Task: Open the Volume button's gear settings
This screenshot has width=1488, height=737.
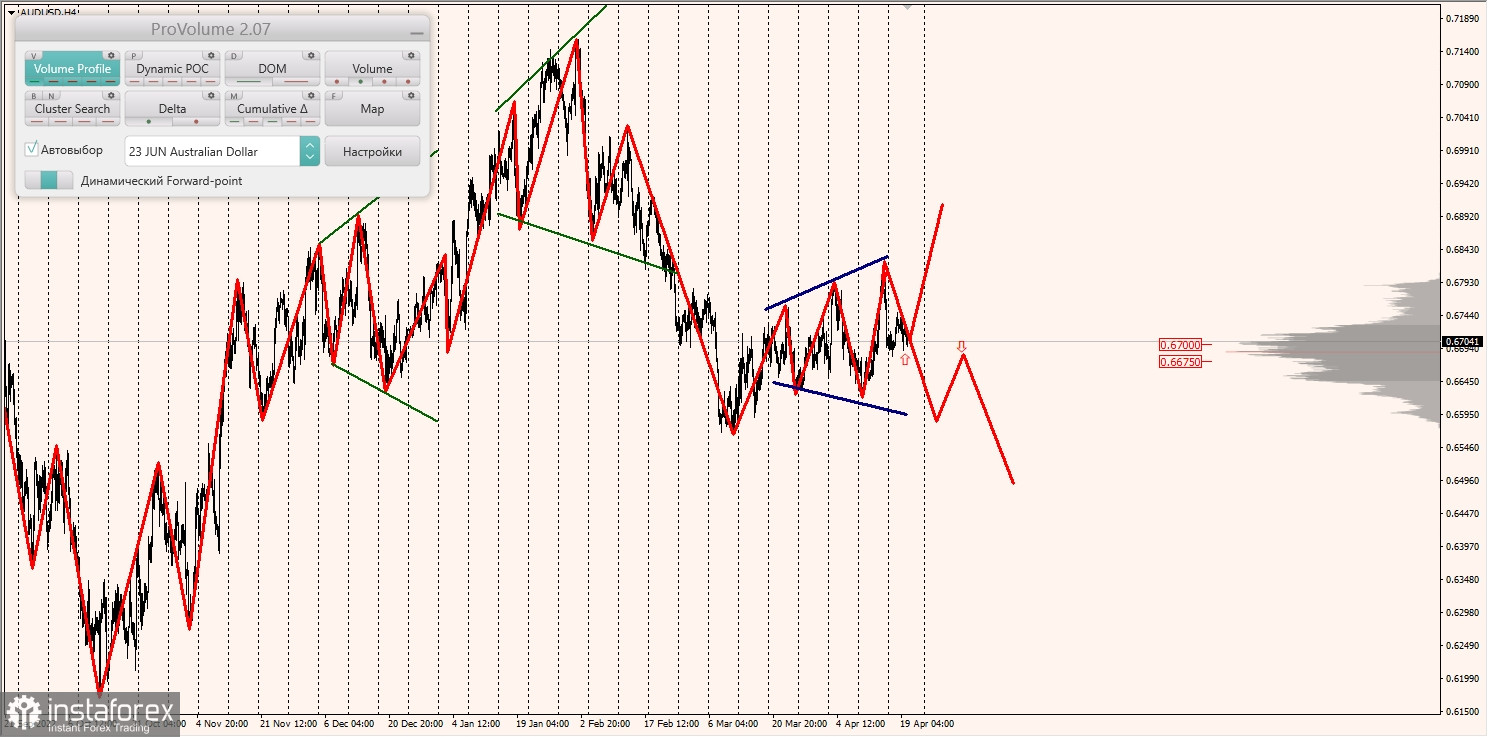Action: click(411, 55)
